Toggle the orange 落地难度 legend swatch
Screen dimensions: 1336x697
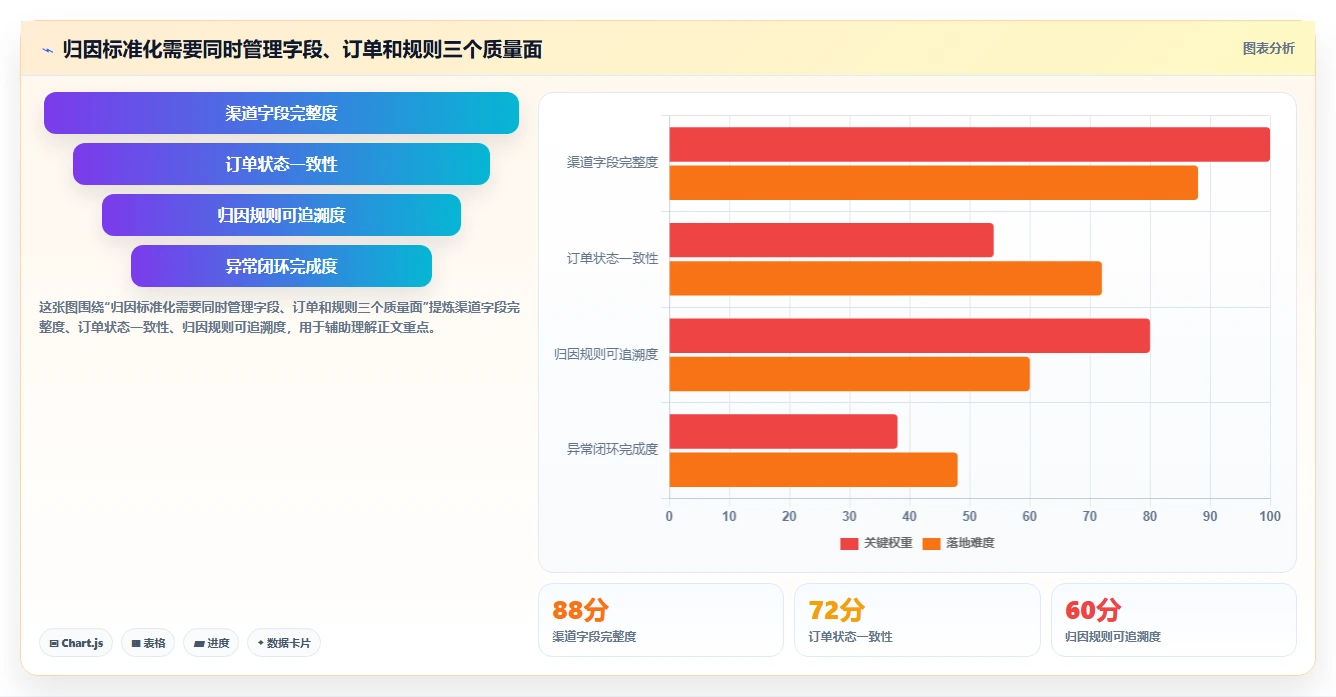click(931, 543)
